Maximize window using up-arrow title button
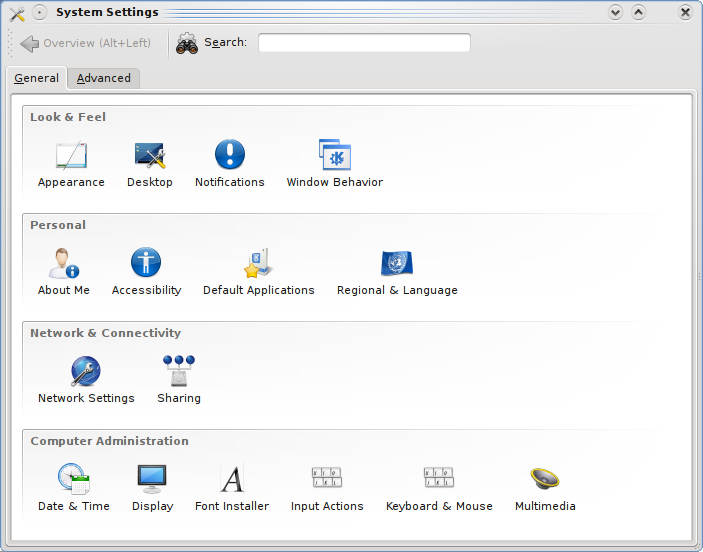The width and height of the screenshot is (703, 552). pos(638,13)
